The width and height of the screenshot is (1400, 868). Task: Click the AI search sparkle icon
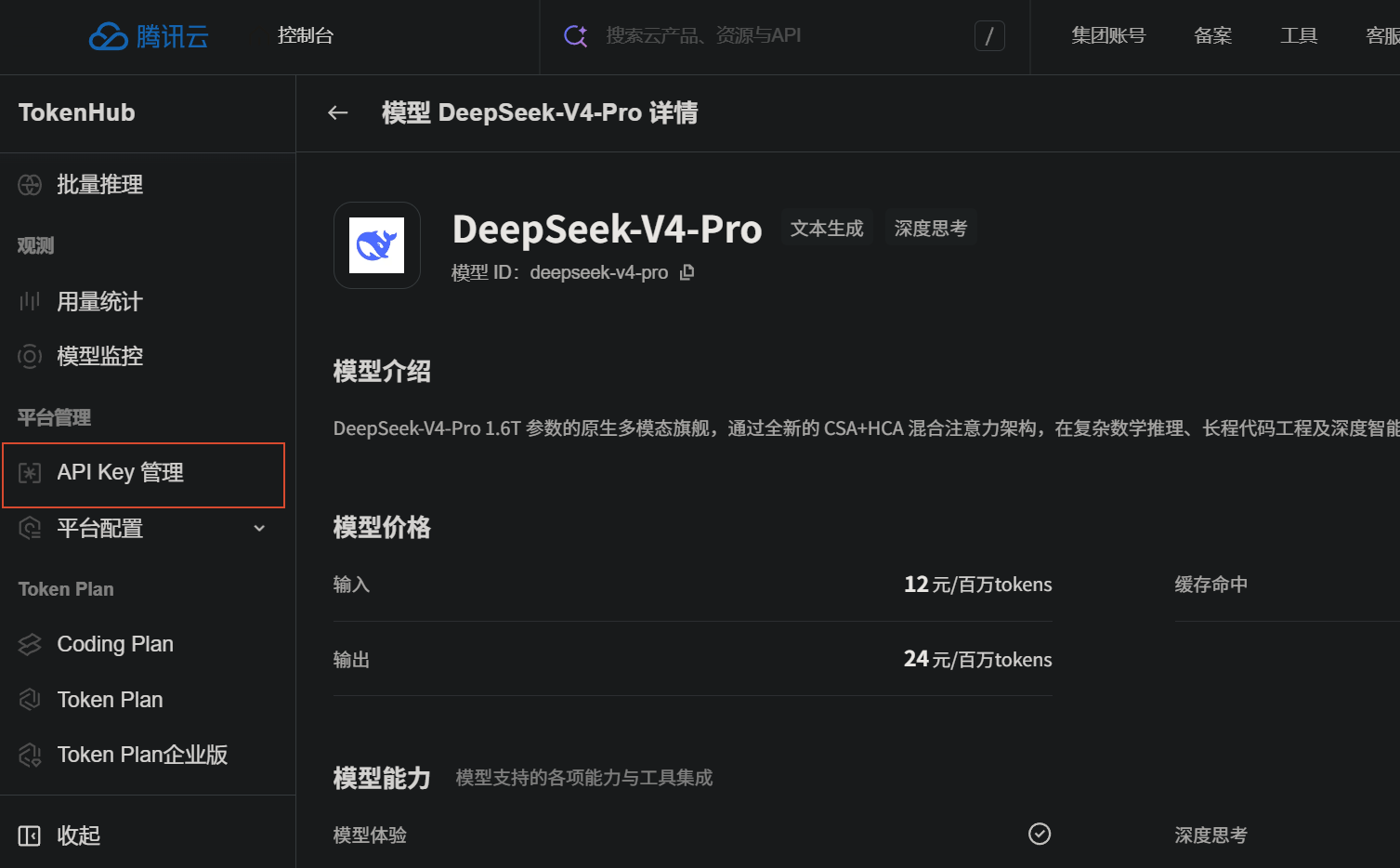pos(576,36)
